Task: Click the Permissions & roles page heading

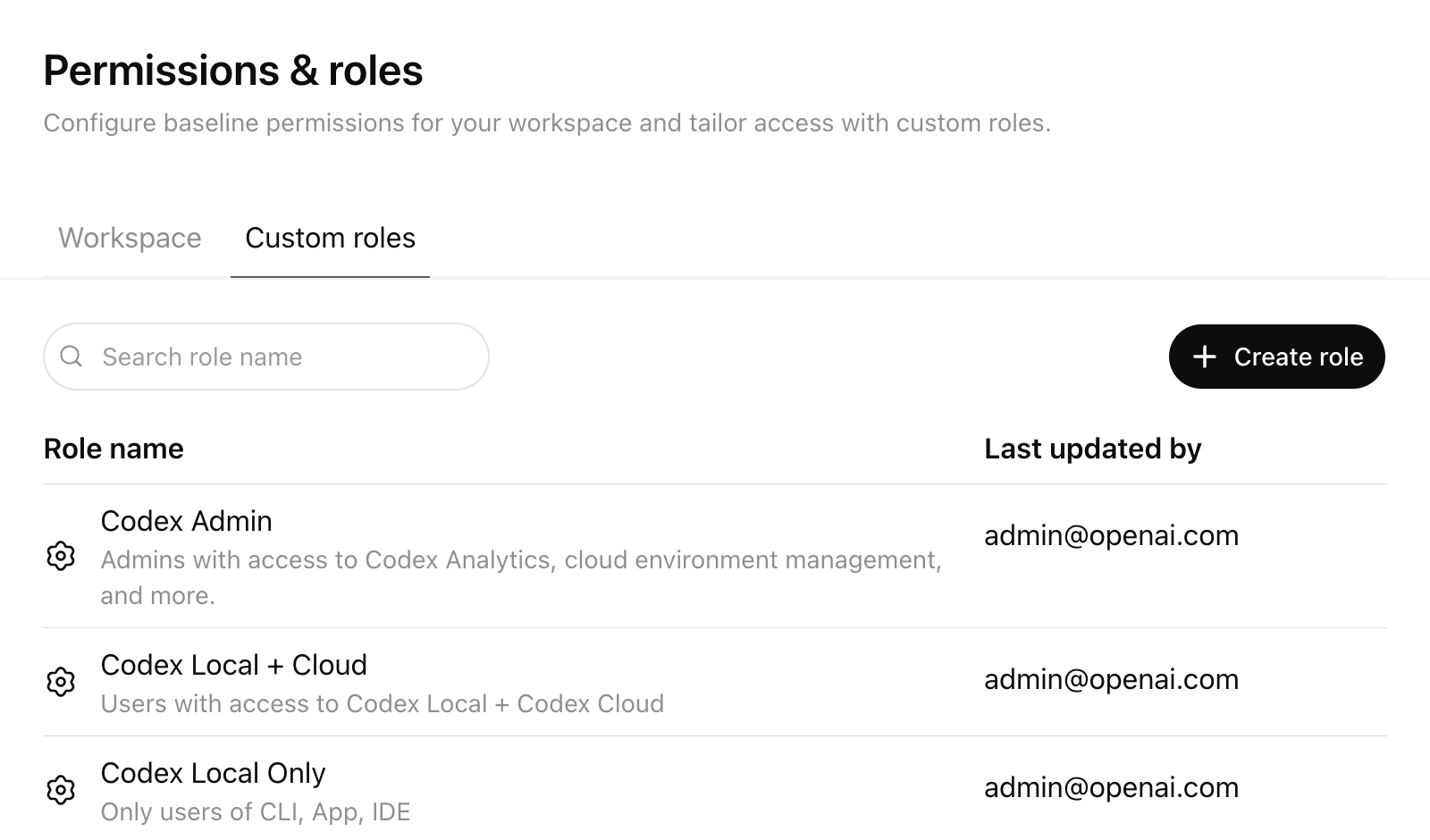Action: (x=233, y=70)
